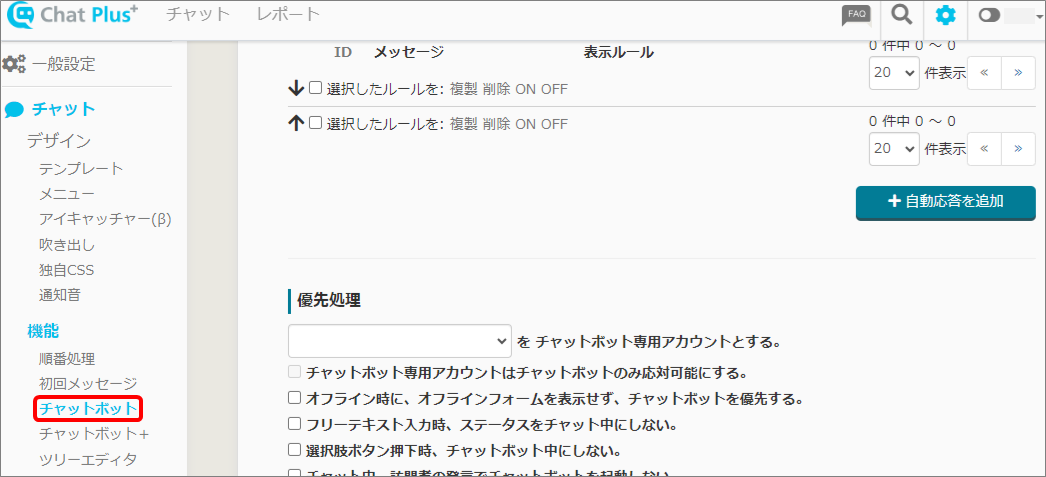1046x477 pixels.
Task: Open the FAQ speech bubble icon
Action: (856, 15)
